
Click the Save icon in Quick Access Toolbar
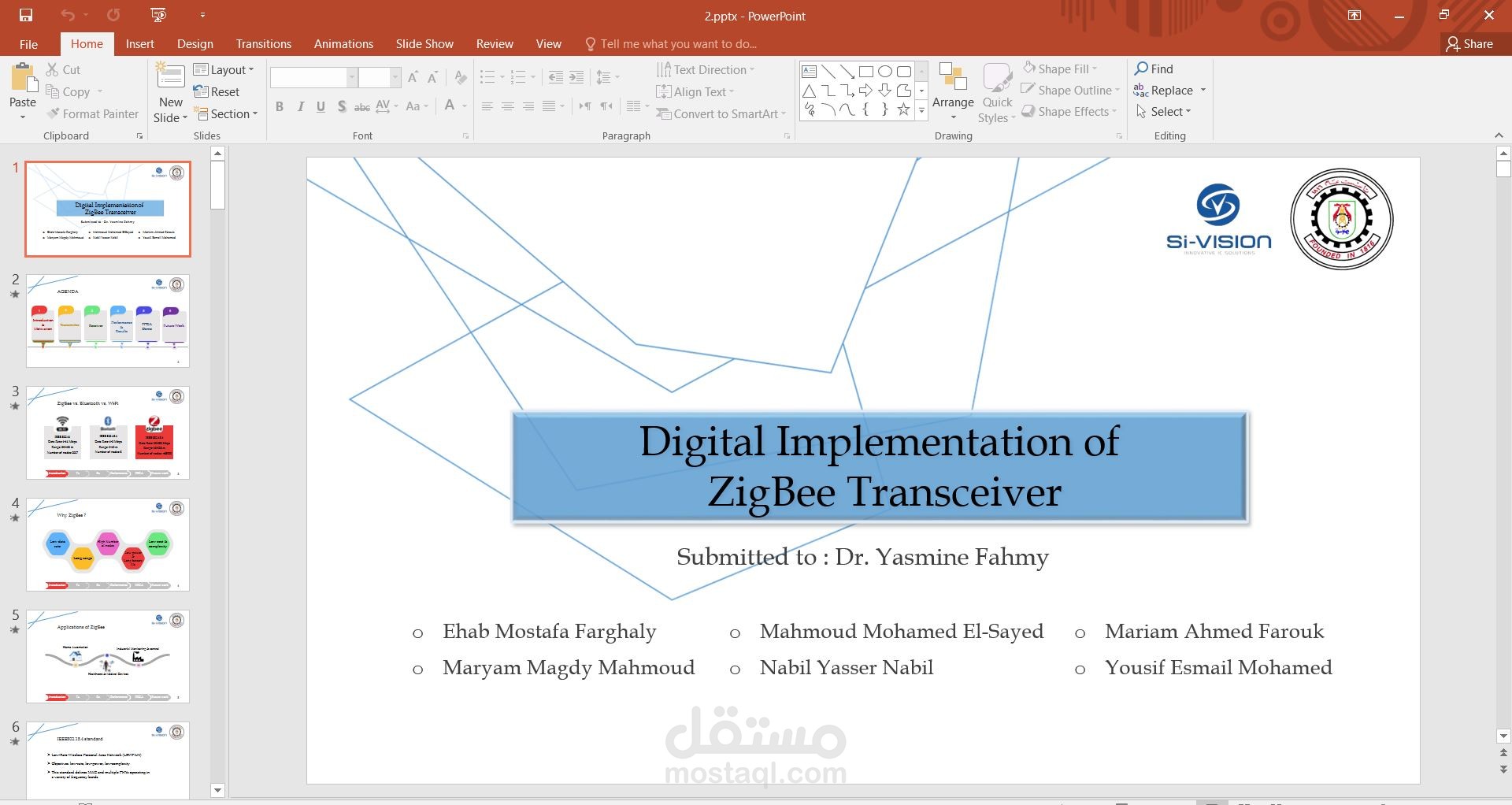pos(26,15)
